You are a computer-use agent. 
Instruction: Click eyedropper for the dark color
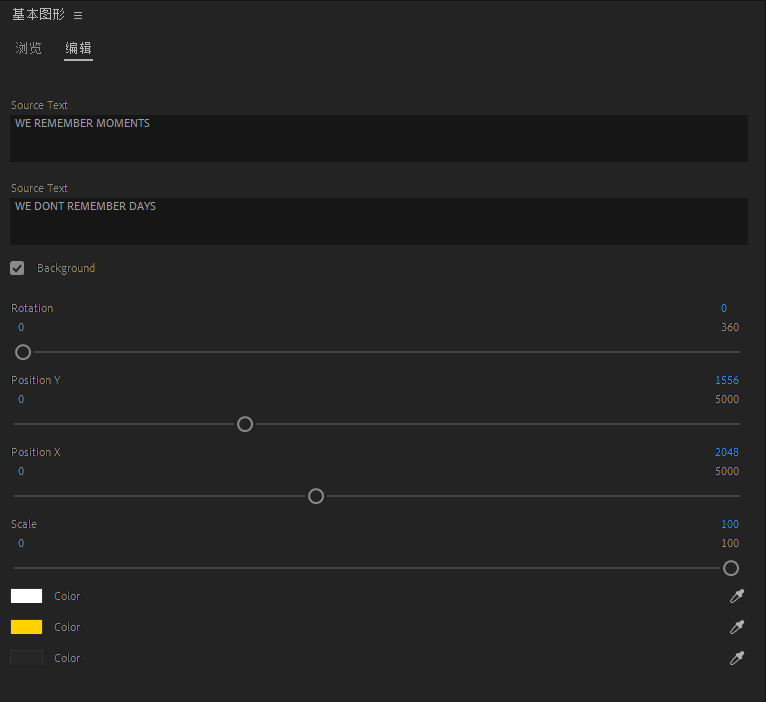click(737, 659)
